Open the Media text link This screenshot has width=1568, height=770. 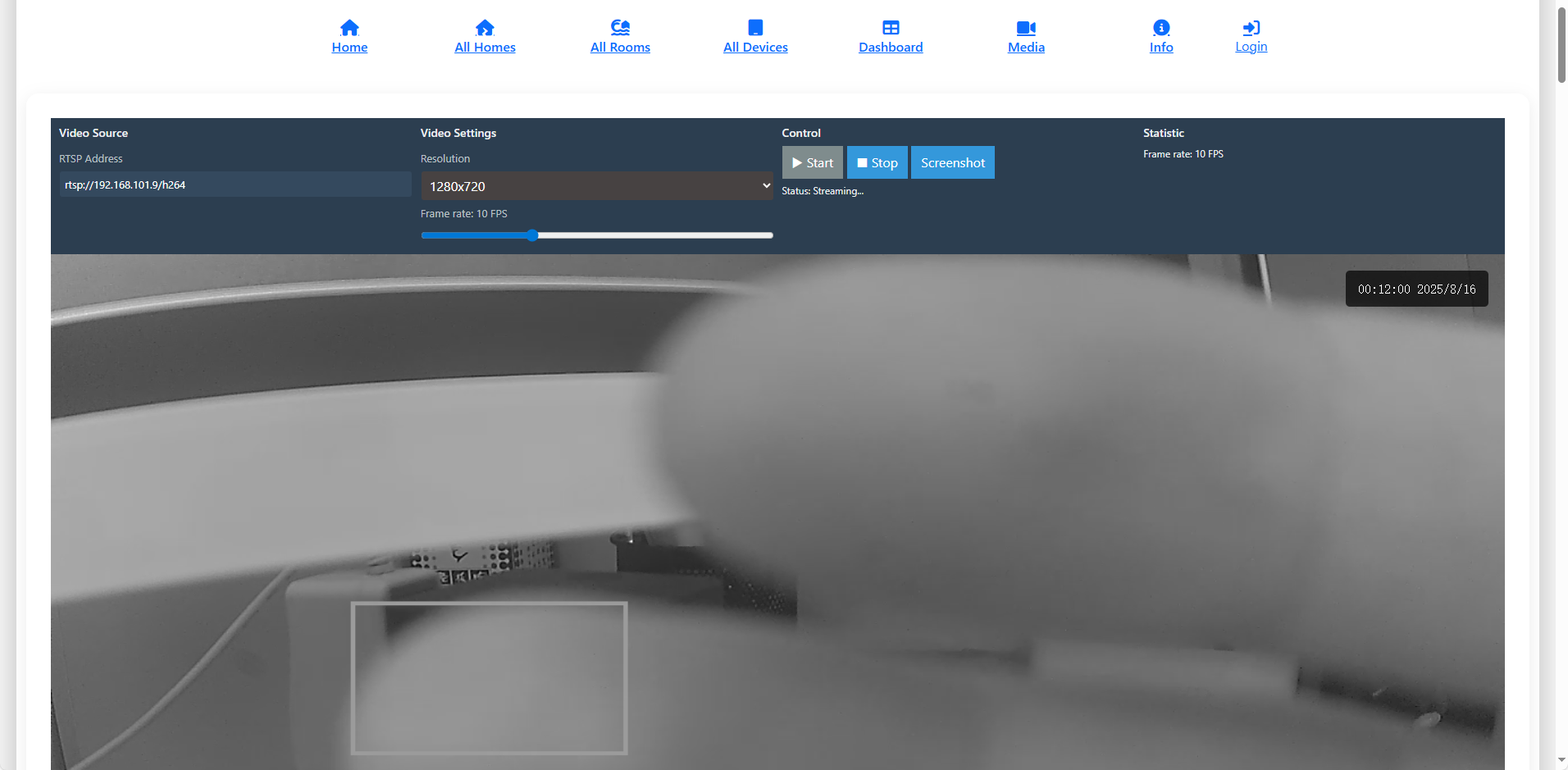(1026, 48)
